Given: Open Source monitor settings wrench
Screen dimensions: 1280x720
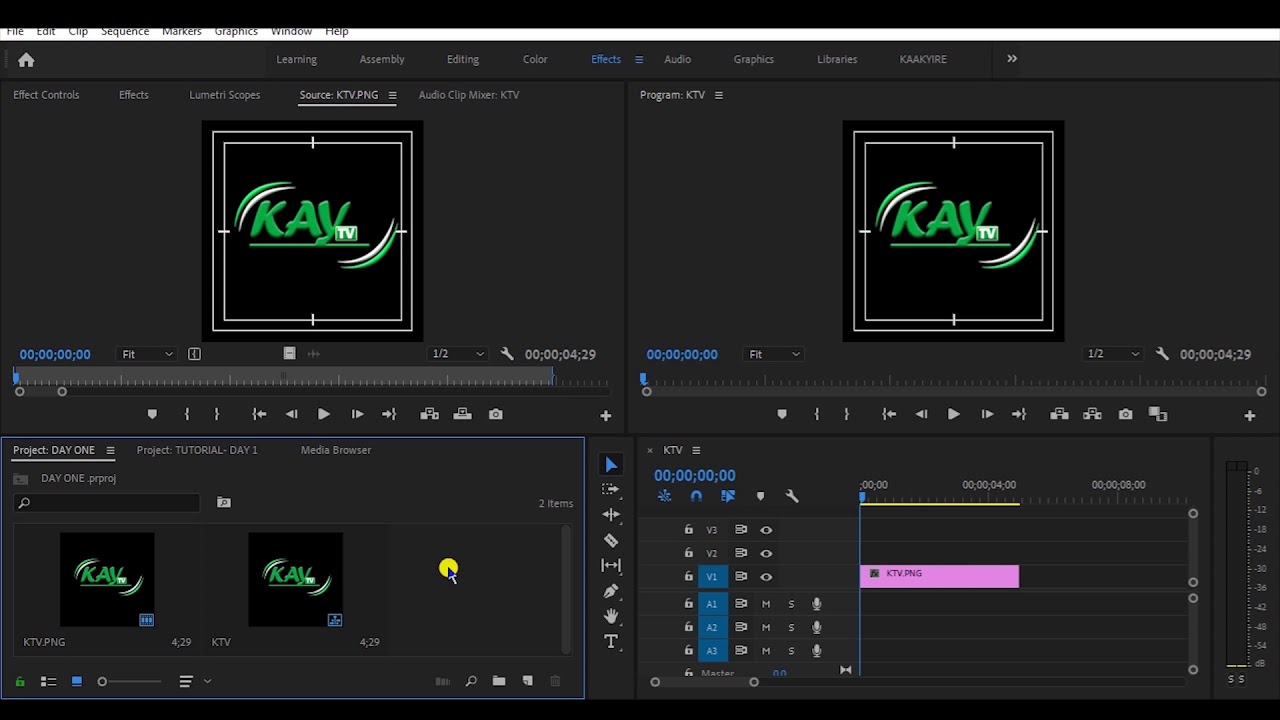Looking at the screenshot, I should [x=507, y=354].
